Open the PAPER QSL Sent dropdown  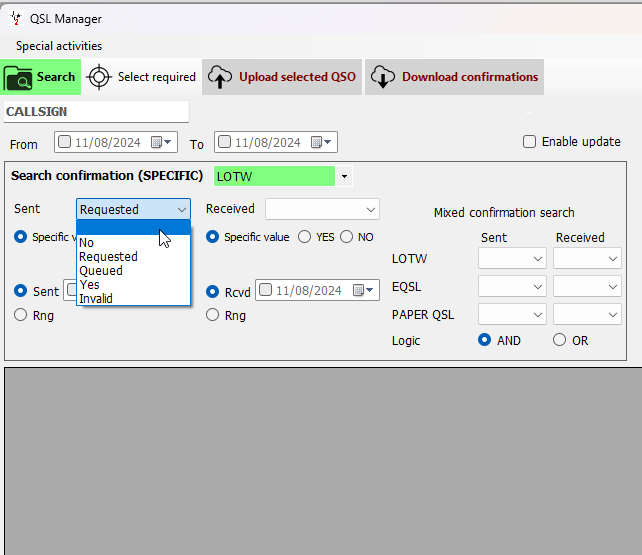coord(512,314)
